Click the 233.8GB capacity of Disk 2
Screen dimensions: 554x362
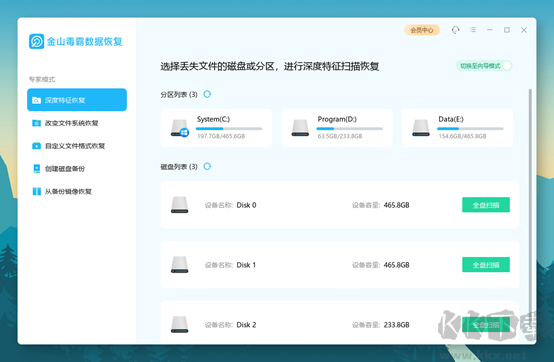[396, 325]
